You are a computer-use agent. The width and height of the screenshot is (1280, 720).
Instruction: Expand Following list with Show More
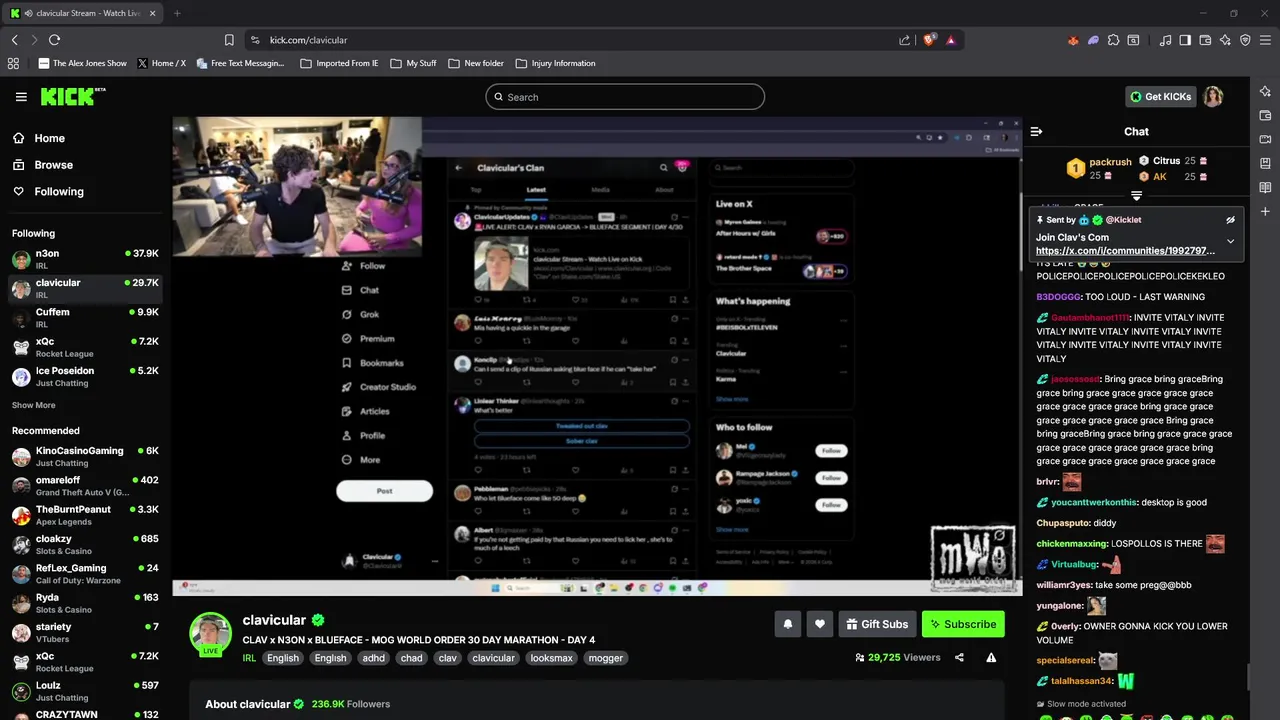[33, 405]
